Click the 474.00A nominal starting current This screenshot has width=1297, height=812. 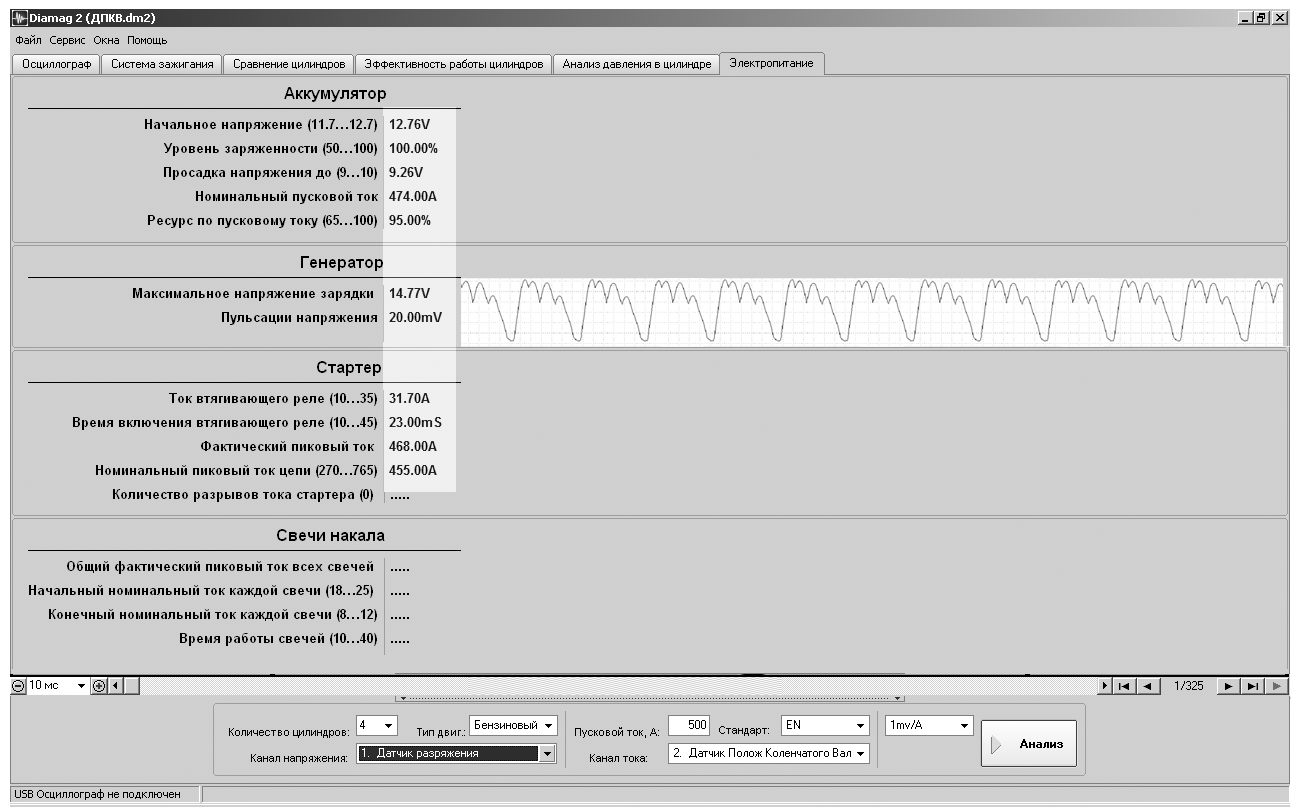413,197
